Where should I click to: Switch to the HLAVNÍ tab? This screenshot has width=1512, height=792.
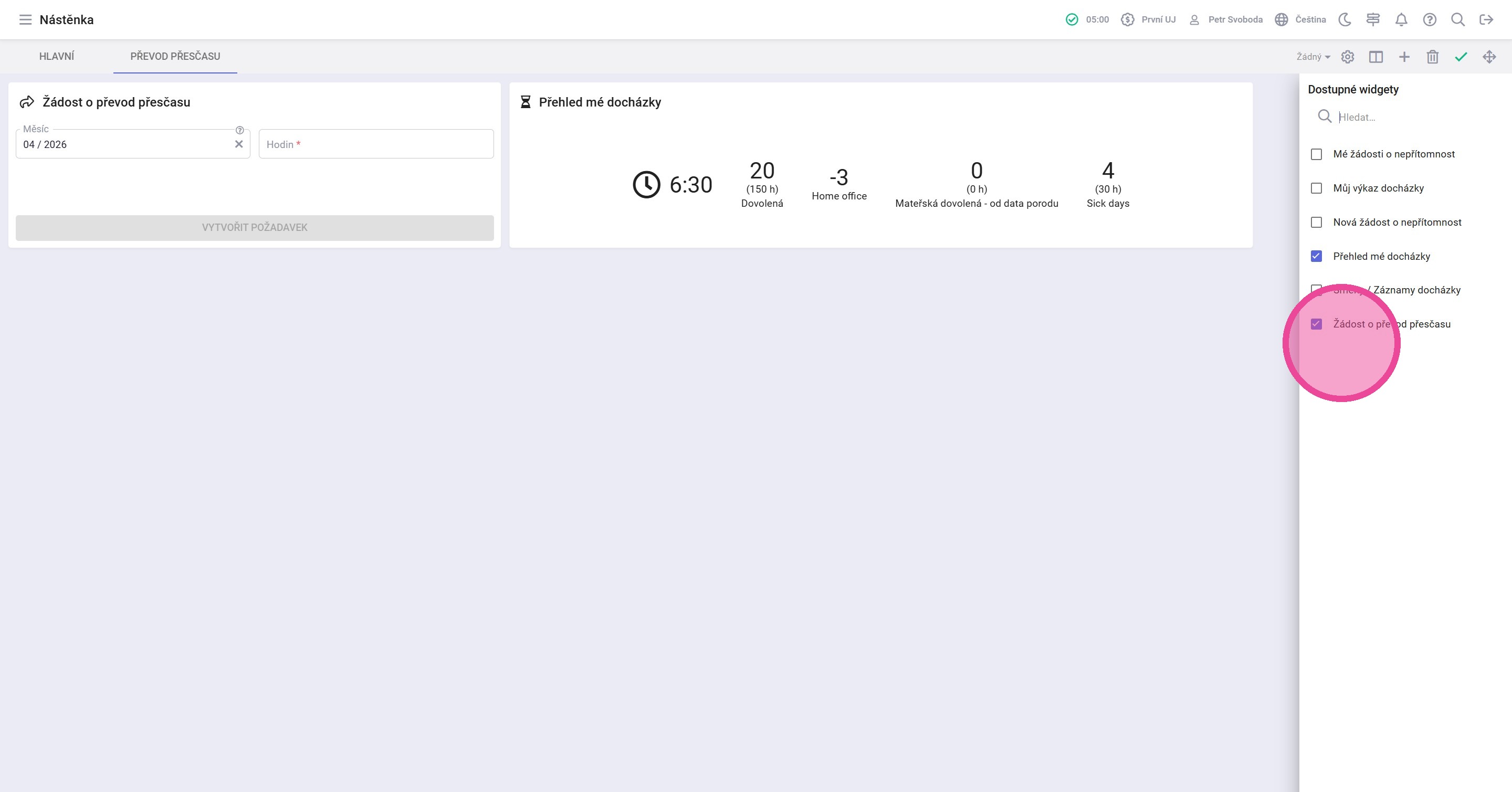pos(56,56)
